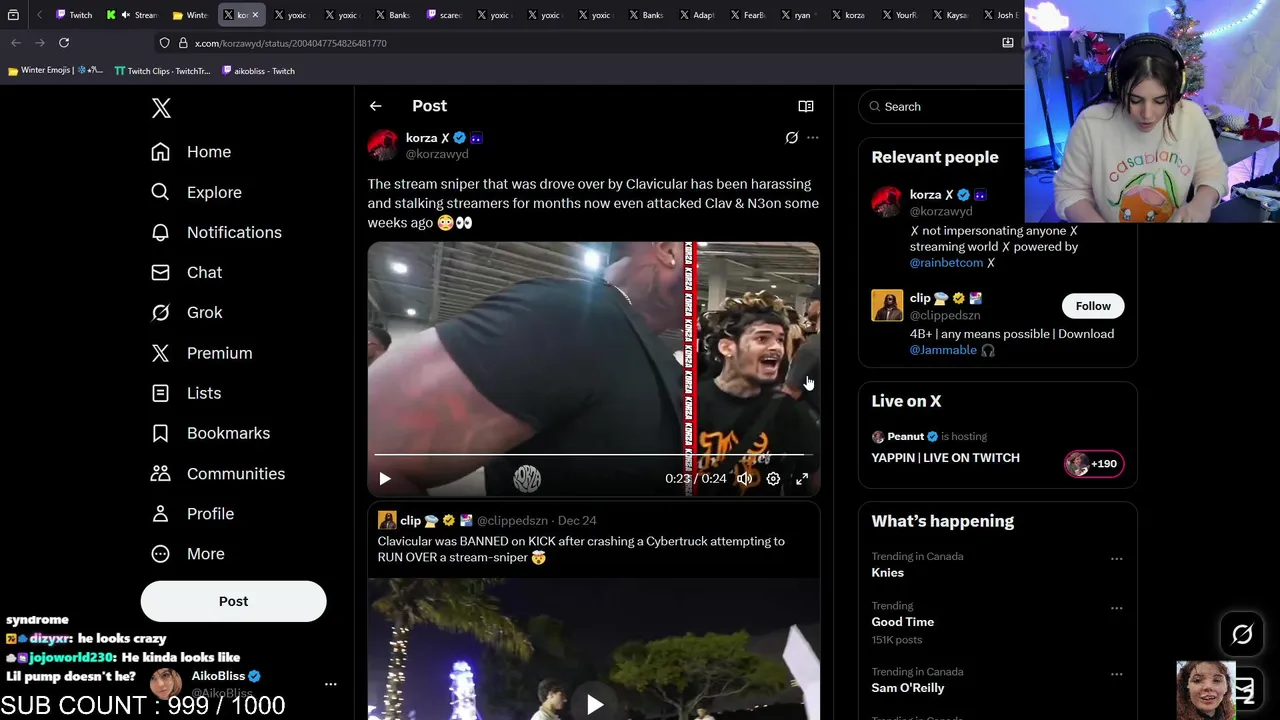
Task: Open options for Good Time trend
Action: (1116, 608)
